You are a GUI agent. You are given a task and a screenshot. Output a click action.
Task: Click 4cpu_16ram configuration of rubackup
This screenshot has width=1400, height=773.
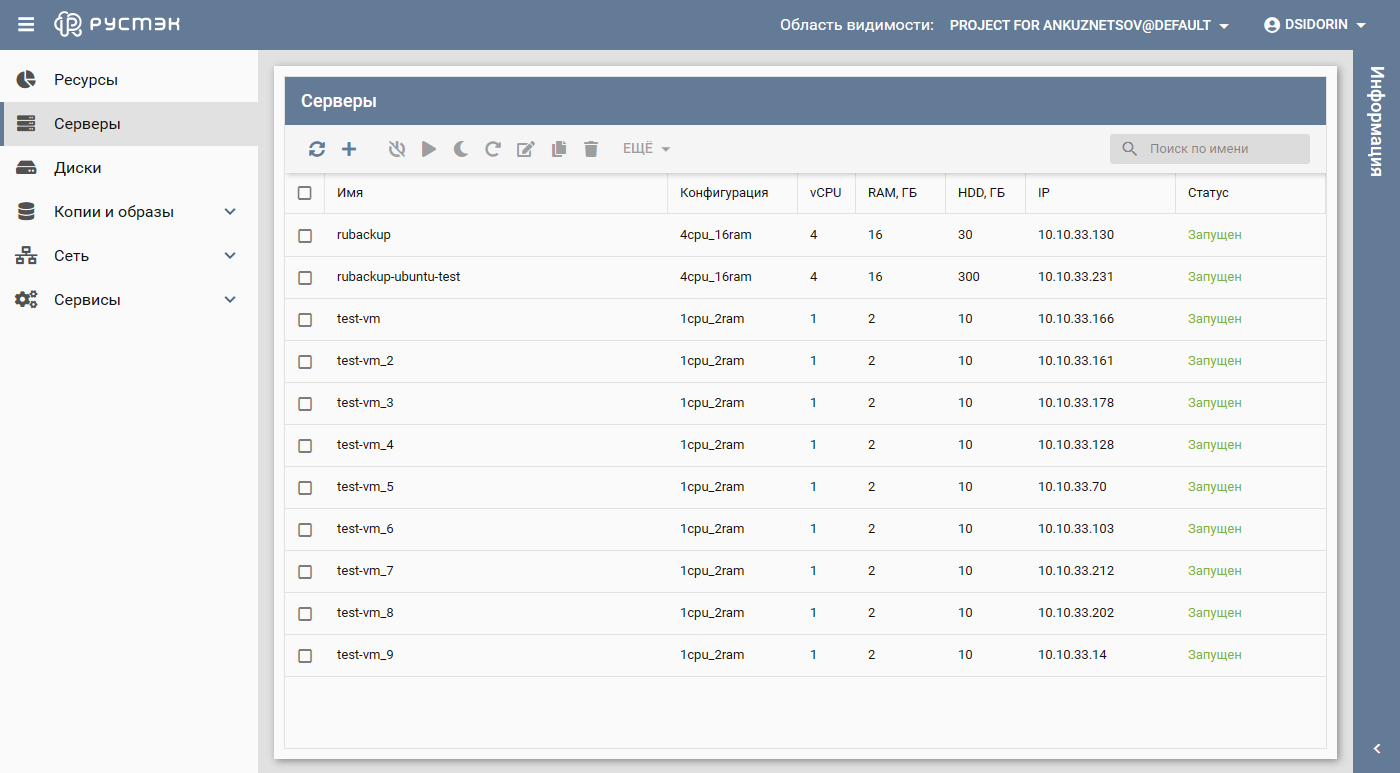pyautogui.click(x=716, y=235)
